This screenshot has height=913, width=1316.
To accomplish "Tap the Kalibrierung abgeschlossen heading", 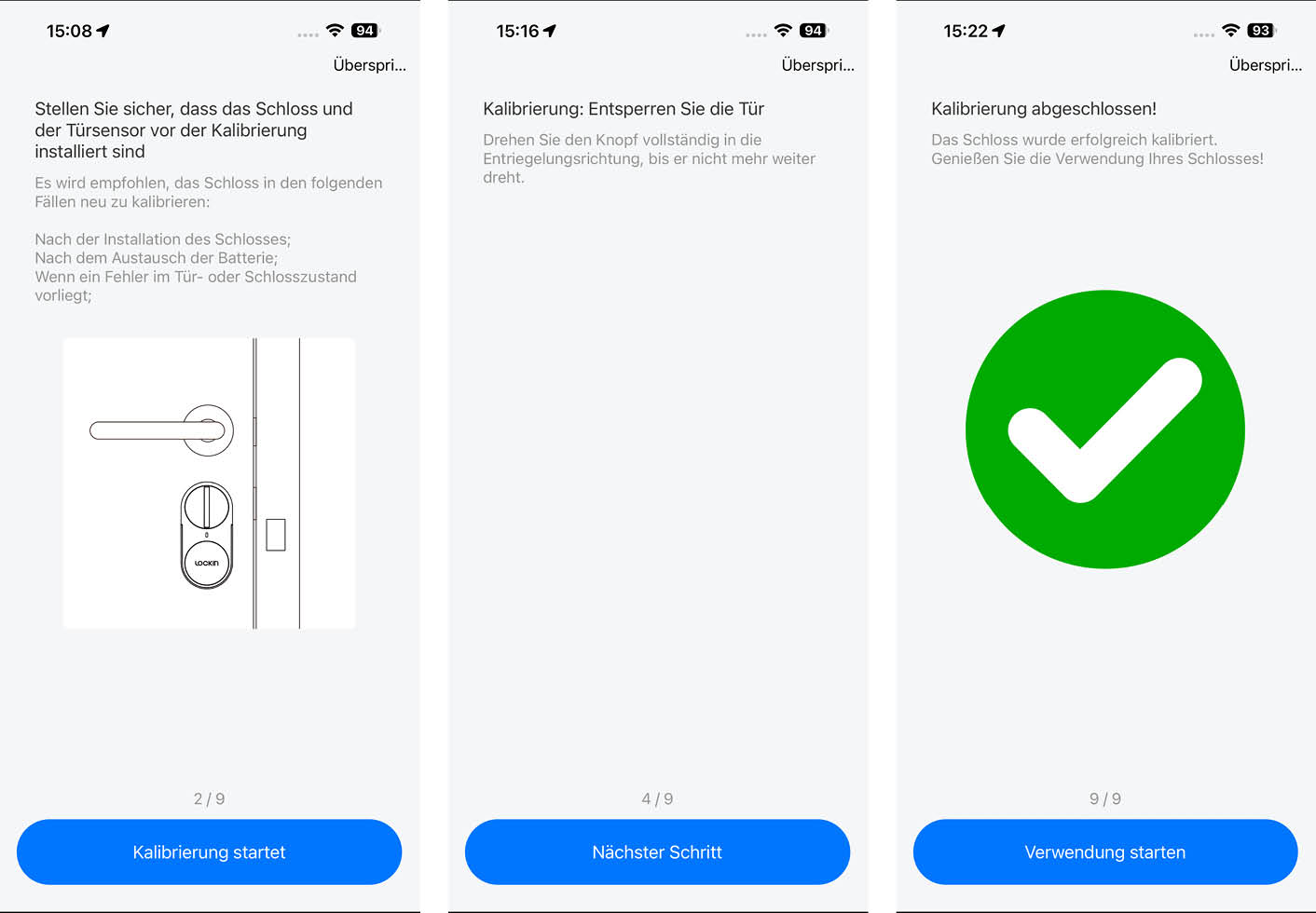I will click(x=1044, y=109).
